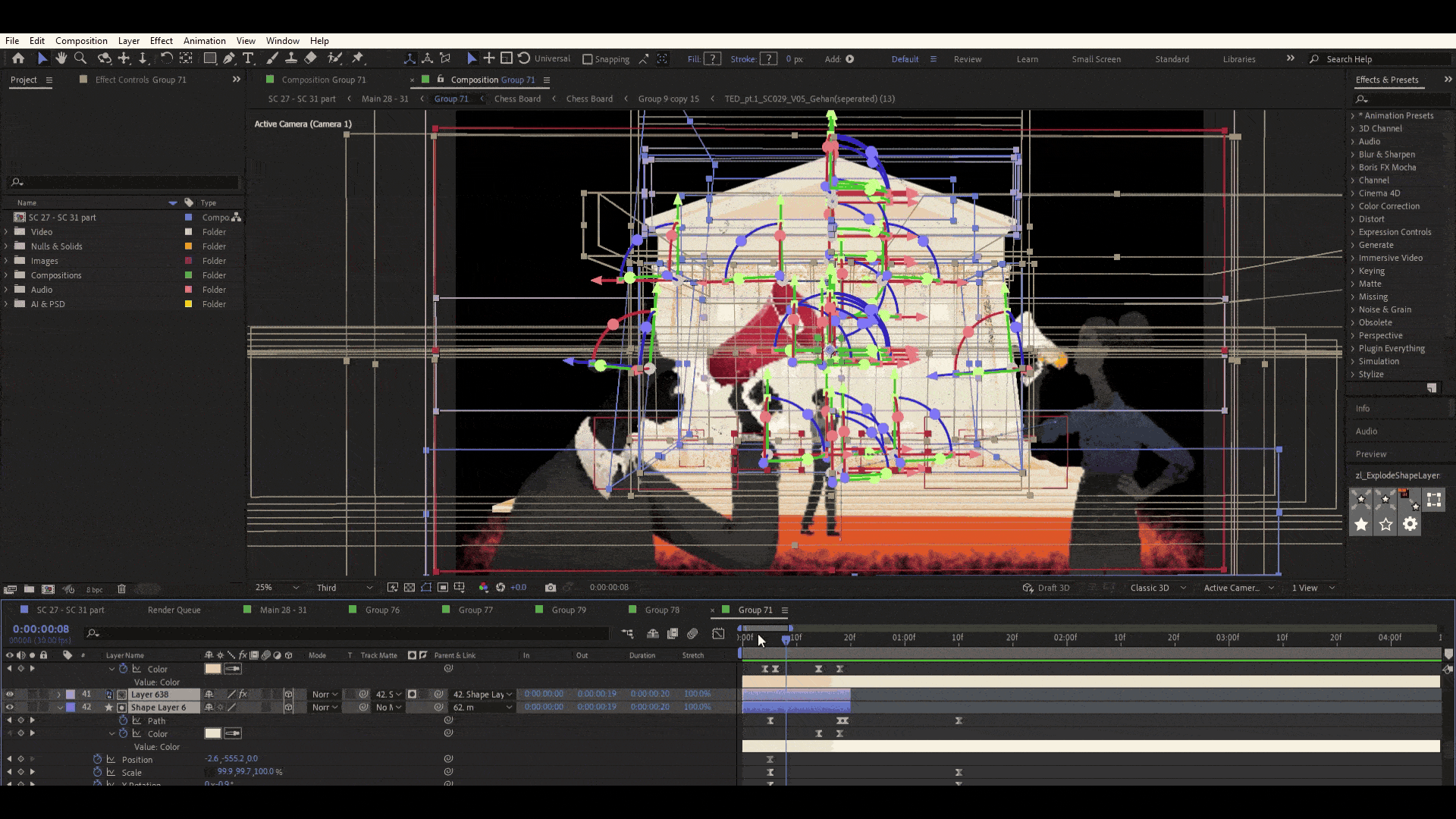
Task: Hide Layer 638 with eye toggle
Action: pos(10,695)
